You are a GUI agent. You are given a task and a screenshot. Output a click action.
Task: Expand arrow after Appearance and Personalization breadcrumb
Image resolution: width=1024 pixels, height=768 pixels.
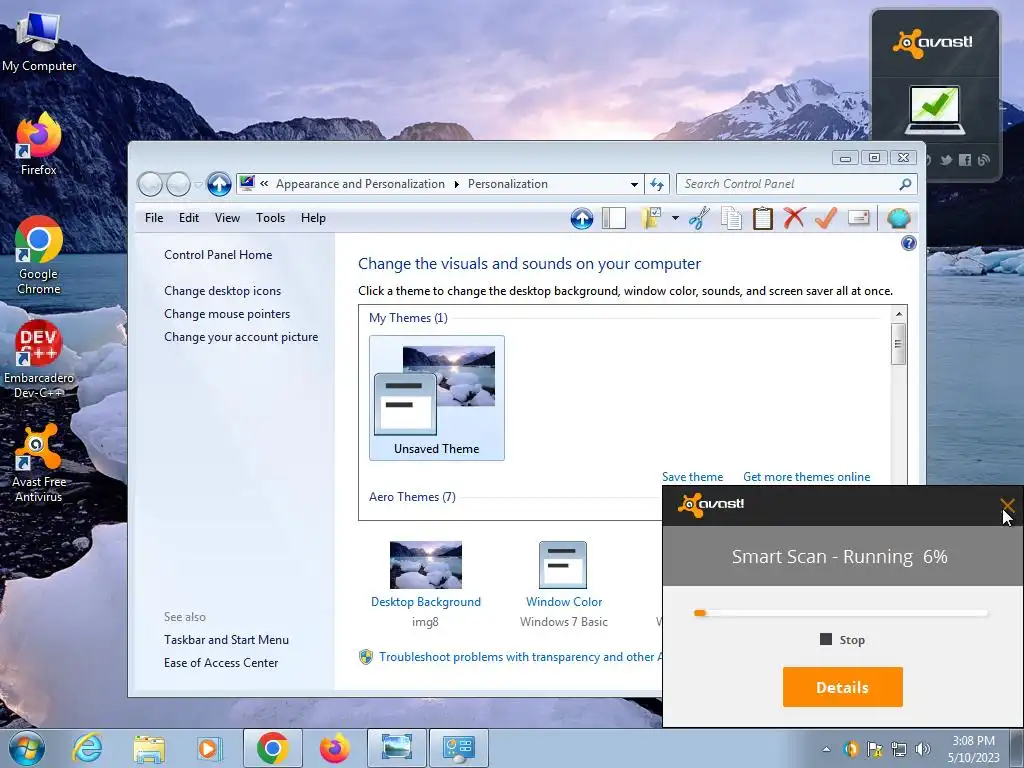point(456,184)
